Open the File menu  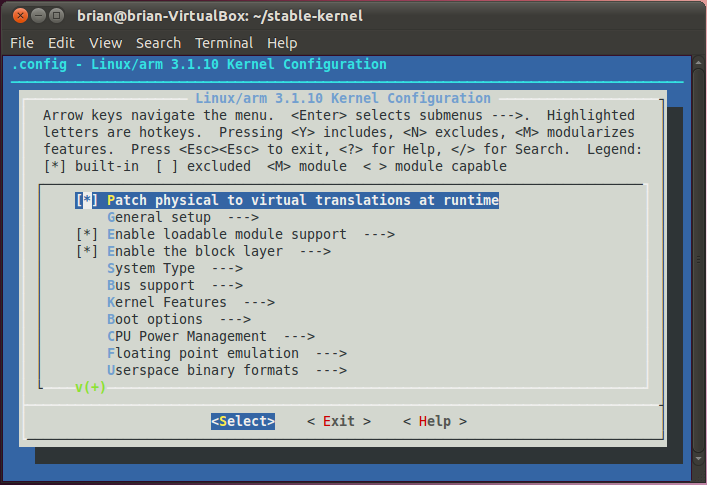point(22,43)
